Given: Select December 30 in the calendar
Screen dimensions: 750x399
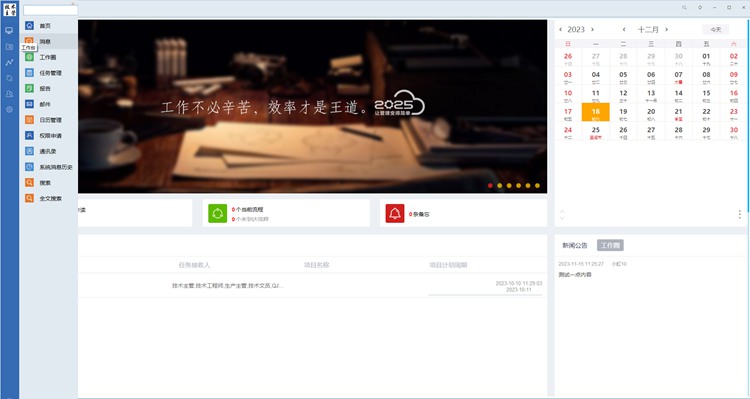Looking at the screenshot, I should tap(734, 131).
